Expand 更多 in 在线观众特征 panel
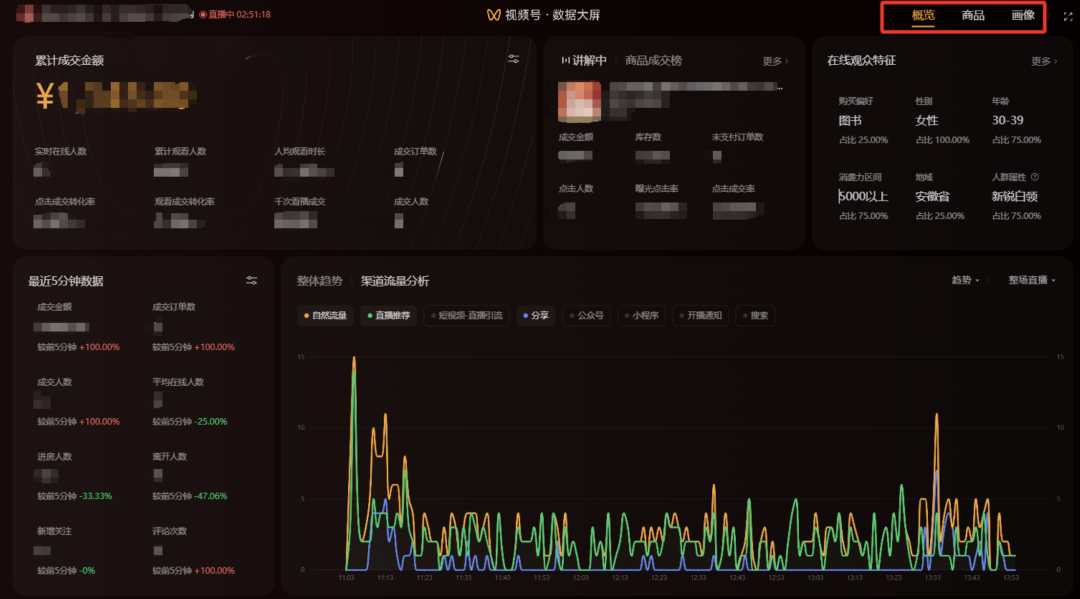 coord(1044,61)
